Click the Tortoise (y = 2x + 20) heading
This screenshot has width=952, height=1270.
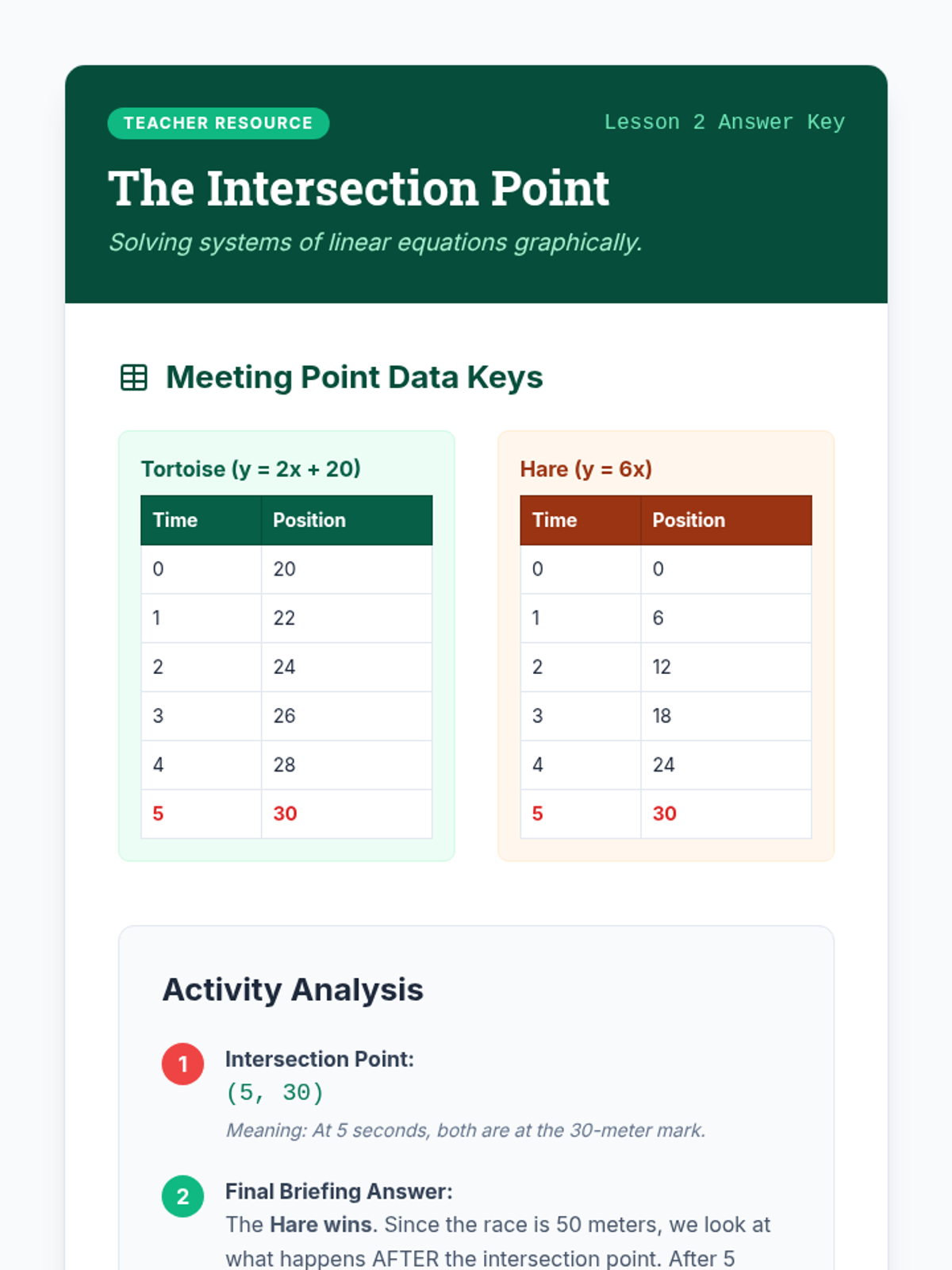(251, 469)
